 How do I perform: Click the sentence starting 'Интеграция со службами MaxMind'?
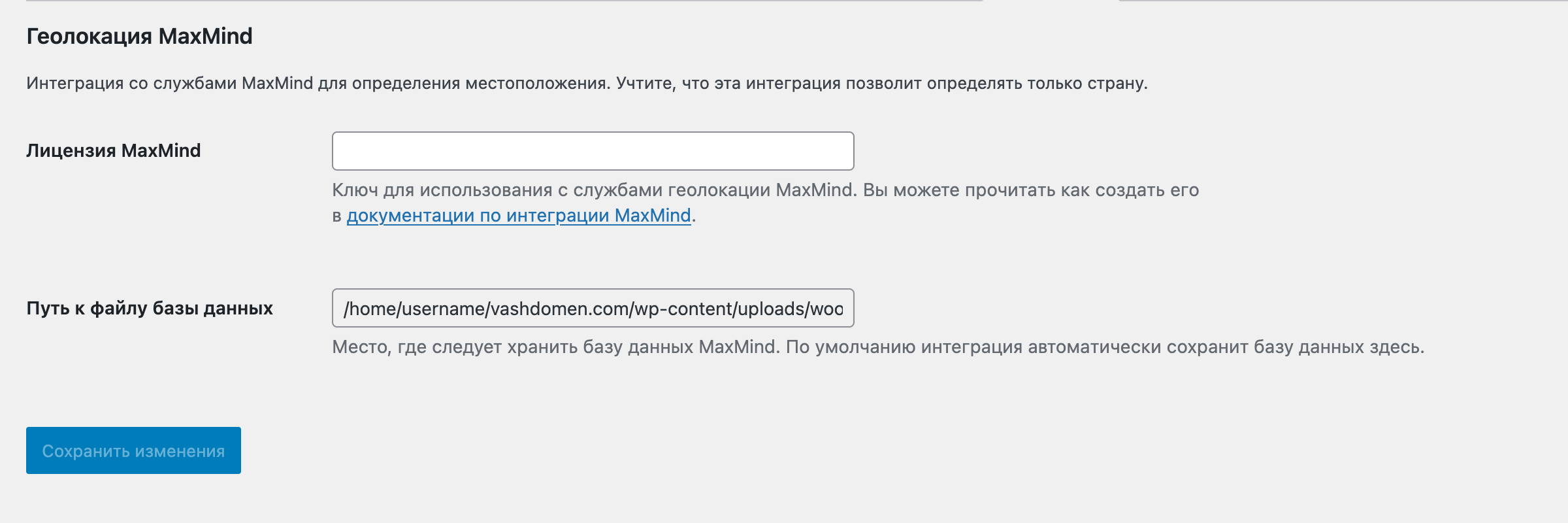[318, 83]
